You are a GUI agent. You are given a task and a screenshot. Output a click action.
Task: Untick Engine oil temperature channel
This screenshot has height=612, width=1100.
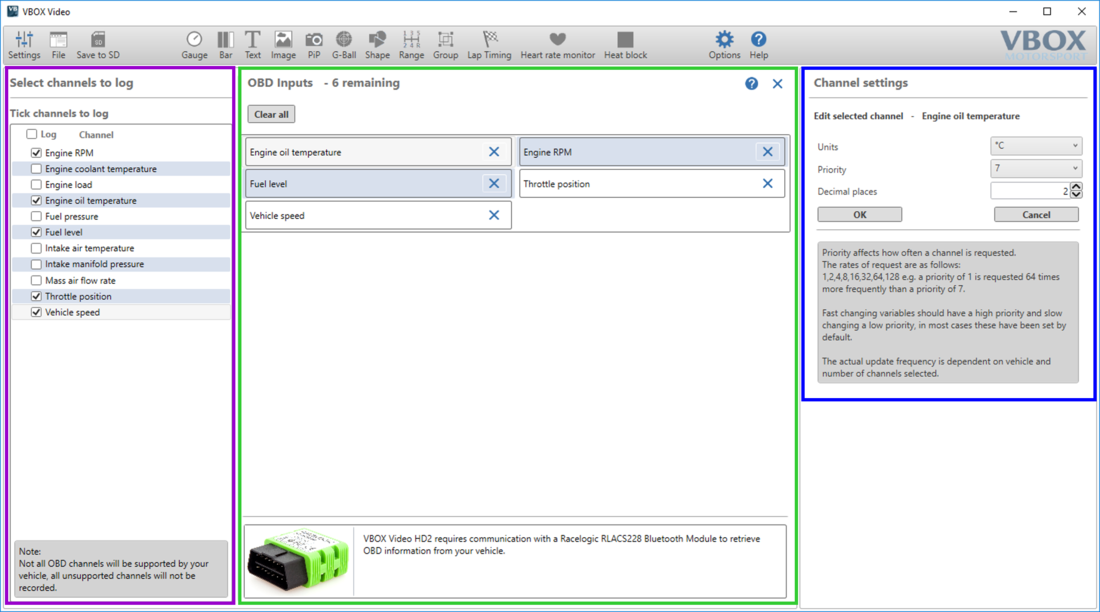click(36, 200)
